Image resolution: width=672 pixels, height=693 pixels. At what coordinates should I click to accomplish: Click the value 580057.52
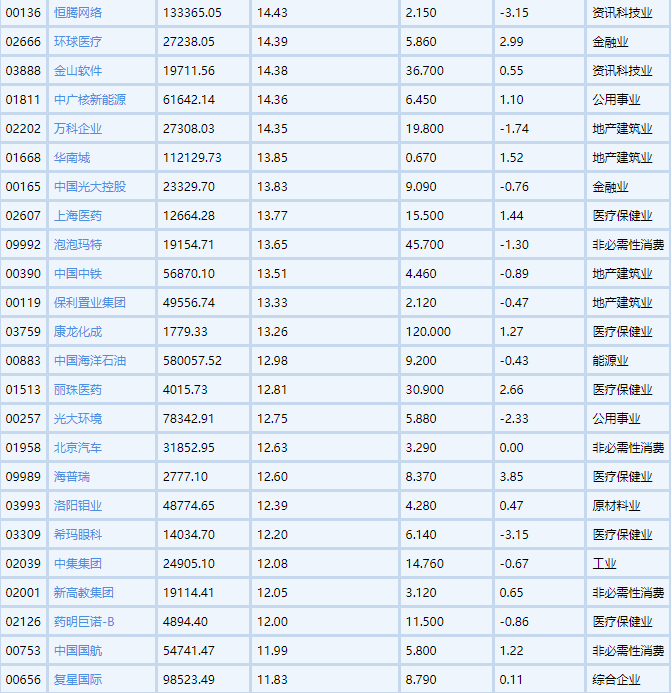click(x=192, y=361)
